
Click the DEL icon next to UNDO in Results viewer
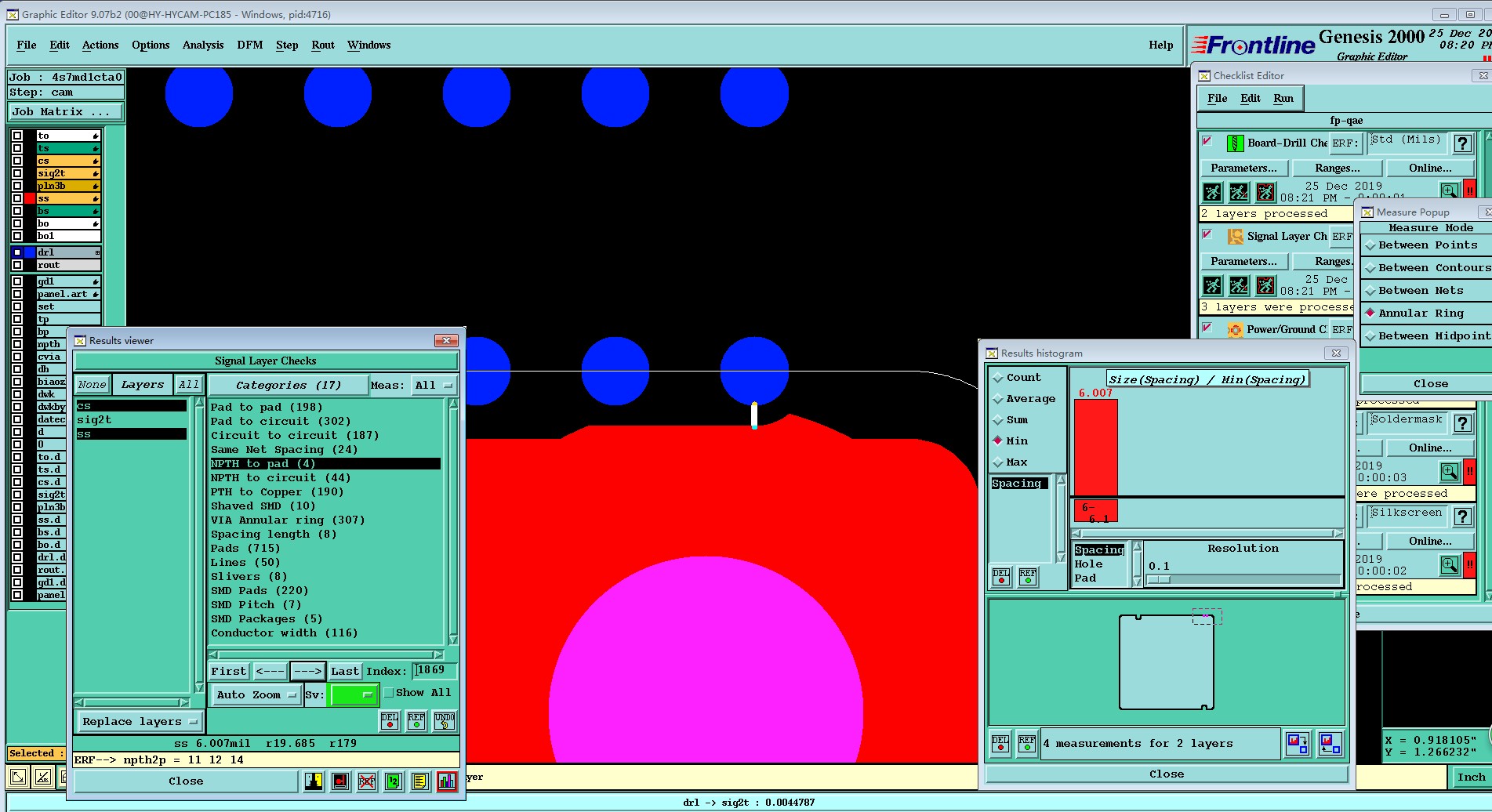(390, 721)
